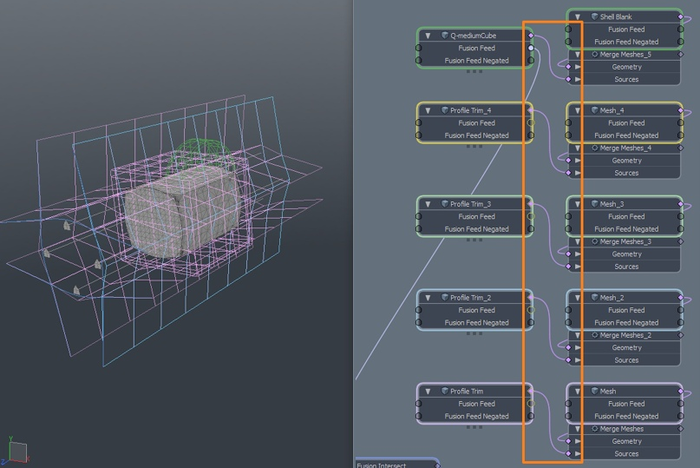Click the Q-mediumCube Fusion Feed output port
Image resolution: width=700 pixels, height=468 pixels.
coord(532,48)
